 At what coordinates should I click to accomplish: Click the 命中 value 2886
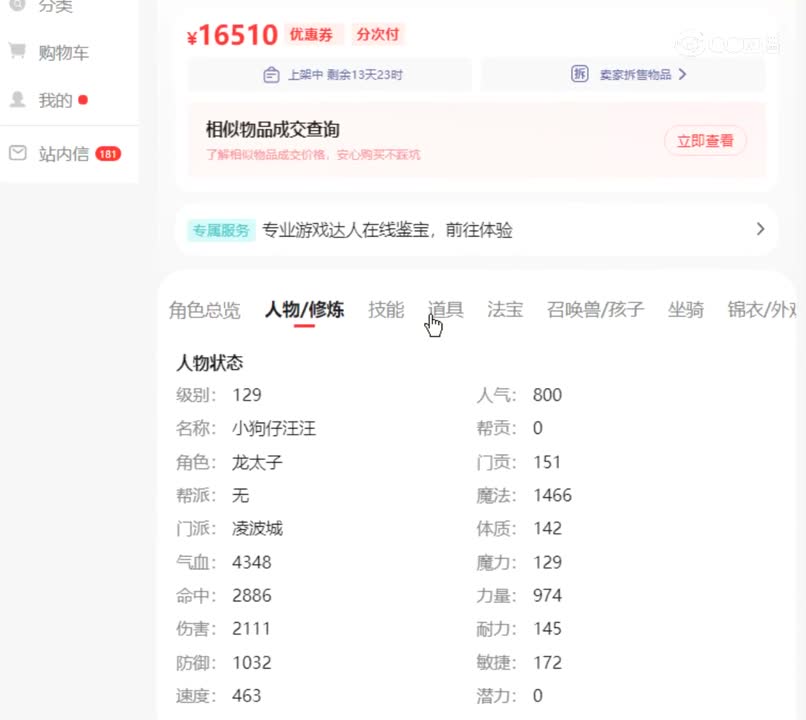[x=251, y=596]
